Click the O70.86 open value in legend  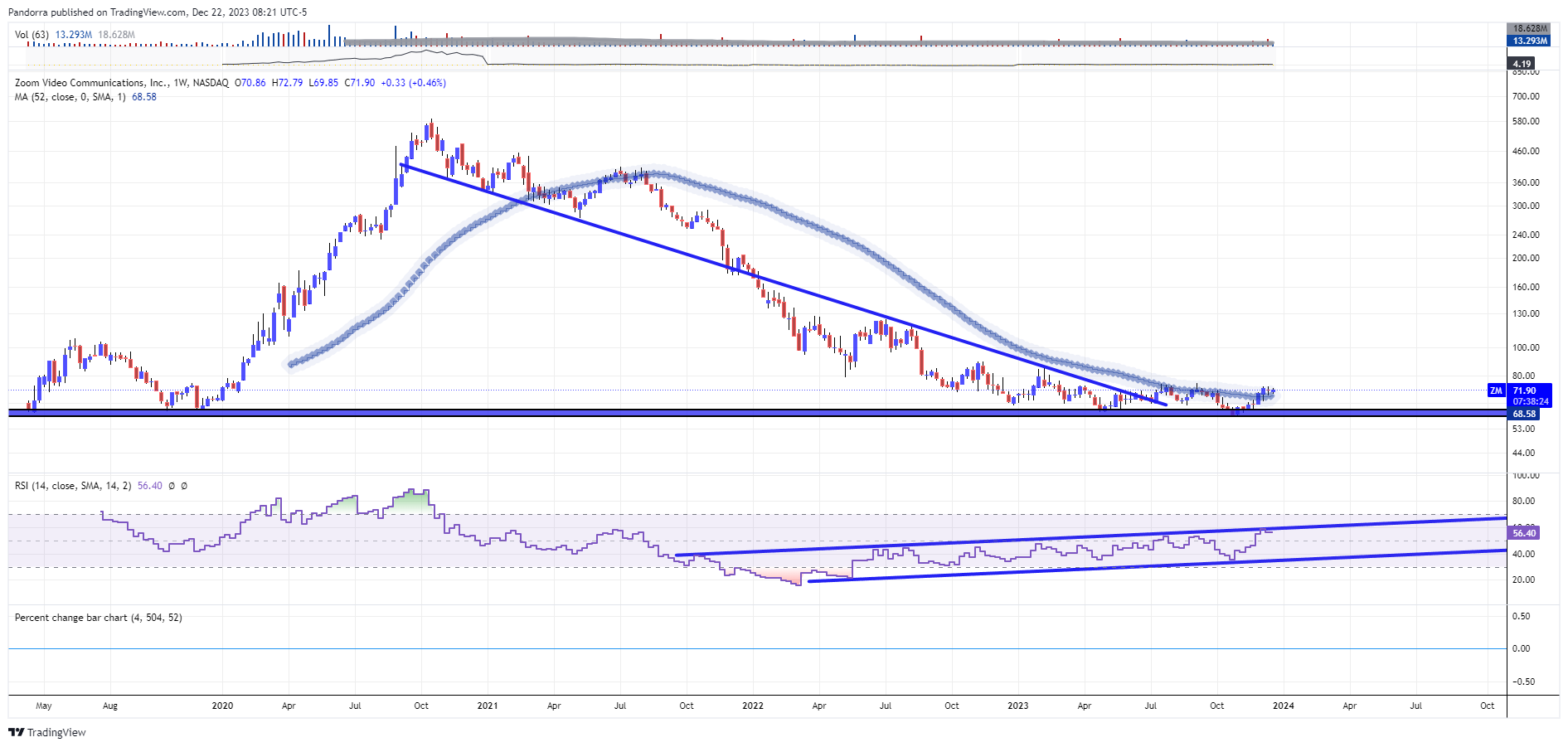coord(250,83)
